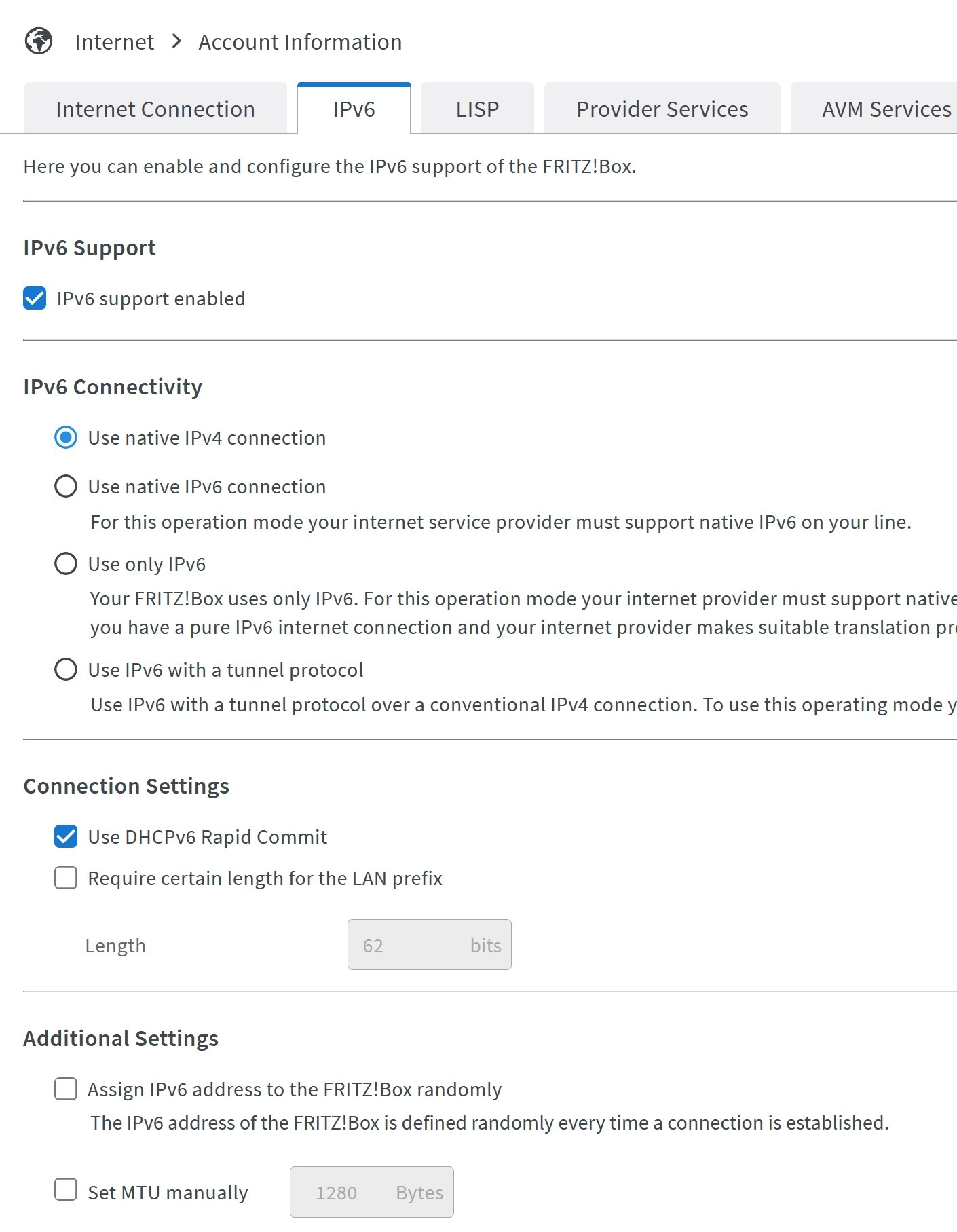Select the IPv6 tab
957x1232 pixels.
click(354, 109)
